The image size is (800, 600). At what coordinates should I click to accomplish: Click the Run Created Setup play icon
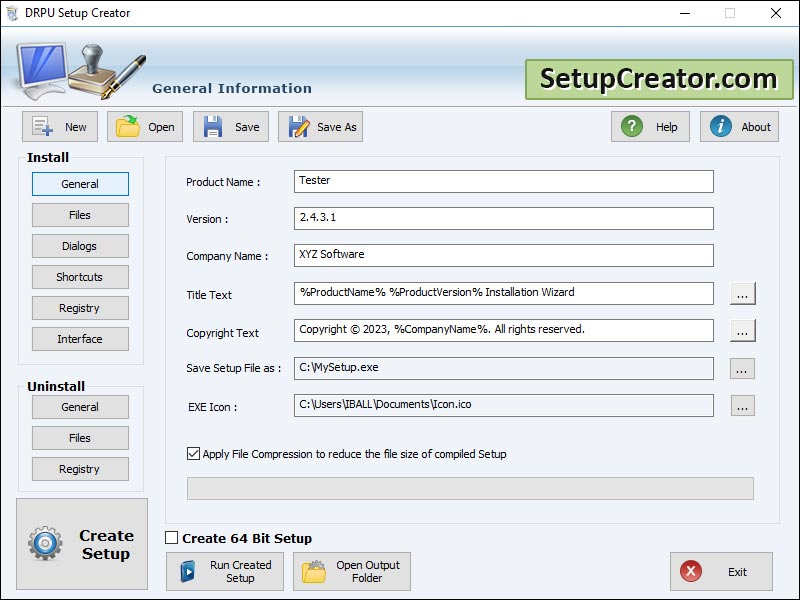[x=188, y=571]
